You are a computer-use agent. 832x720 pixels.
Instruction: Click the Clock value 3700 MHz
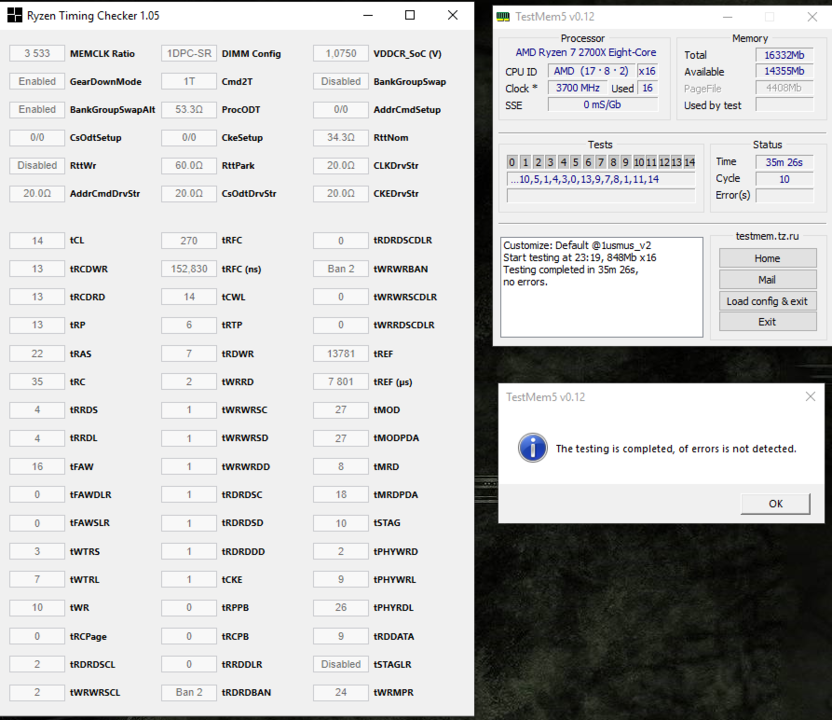click(578, 88)
